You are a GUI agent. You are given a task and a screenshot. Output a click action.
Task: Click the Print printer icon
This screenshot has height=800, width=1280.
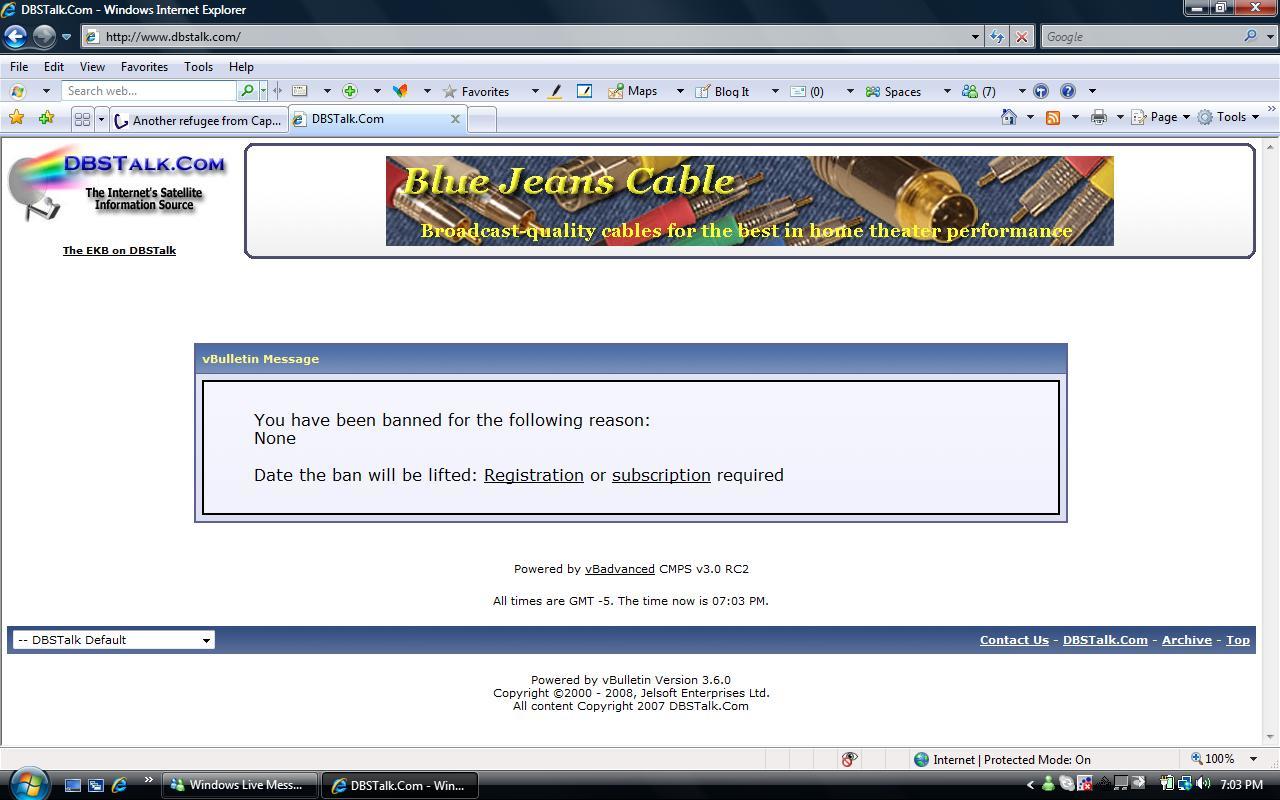pyautogui.click(x=1099, y=117)
